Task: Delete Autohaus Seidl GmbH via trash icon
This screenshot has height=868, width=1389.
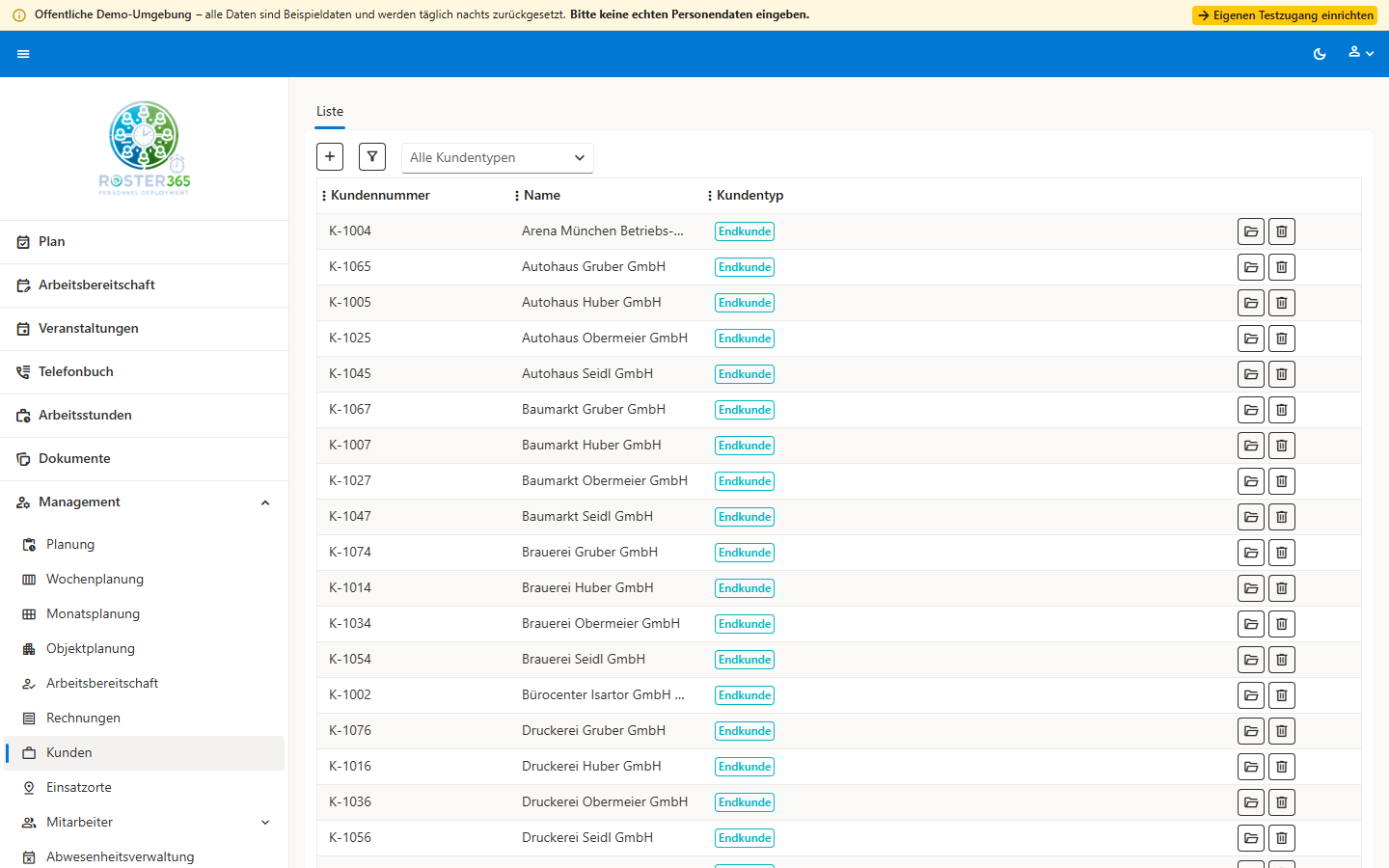Action: pyautogui.click(x=1282, y=374)
